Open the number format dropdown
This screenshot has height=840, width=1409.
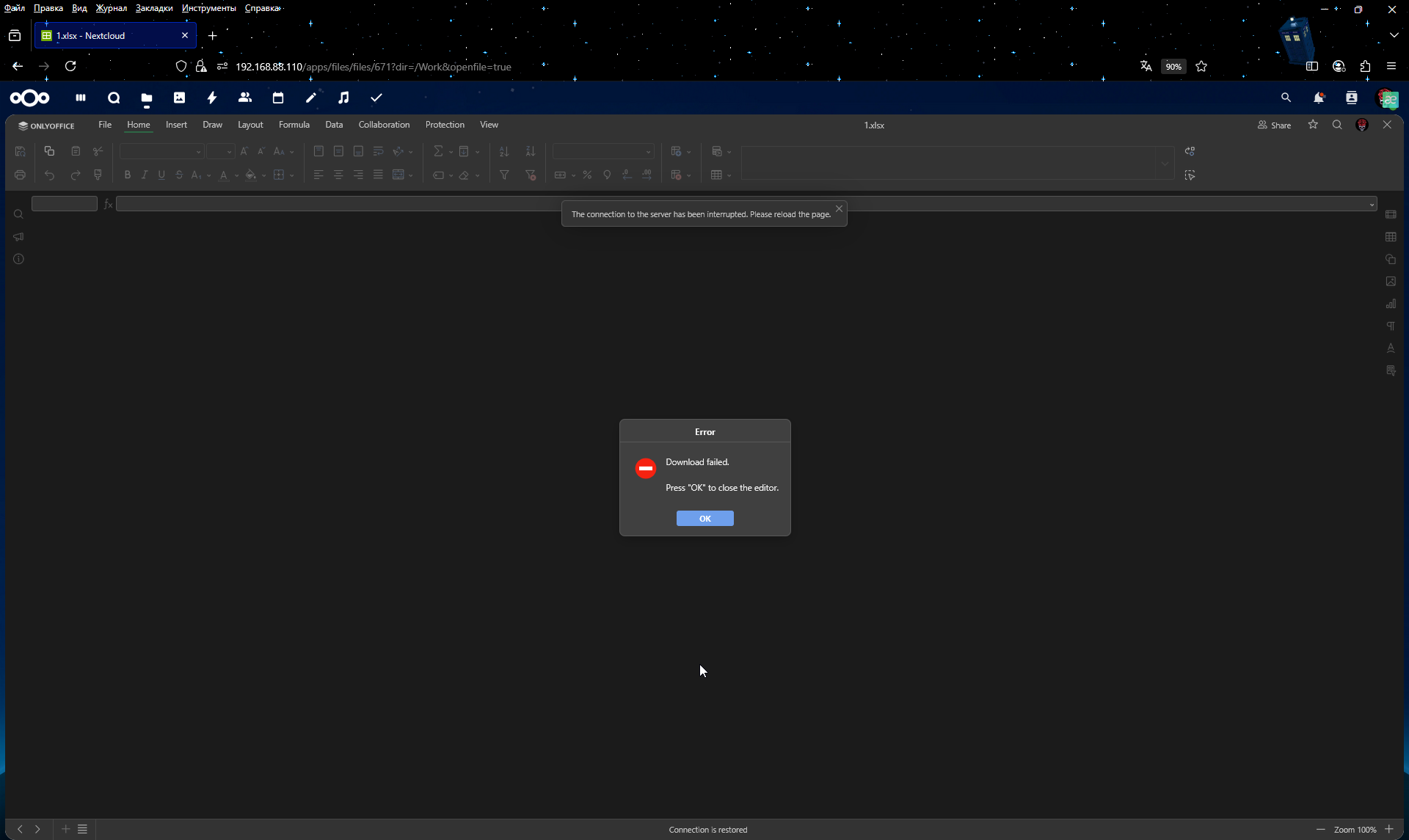point(648,152)
